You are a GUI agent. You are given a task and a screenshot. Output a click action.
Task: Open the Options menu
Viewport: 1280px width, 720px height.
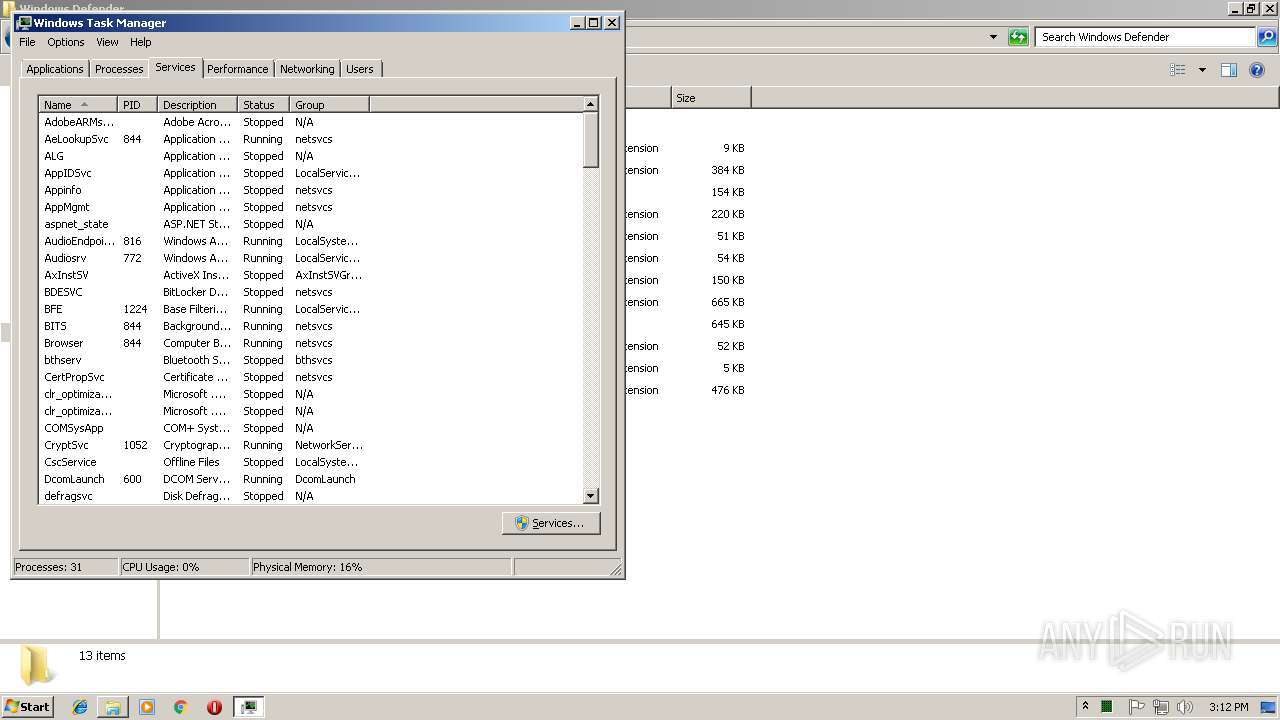[66, 42]
